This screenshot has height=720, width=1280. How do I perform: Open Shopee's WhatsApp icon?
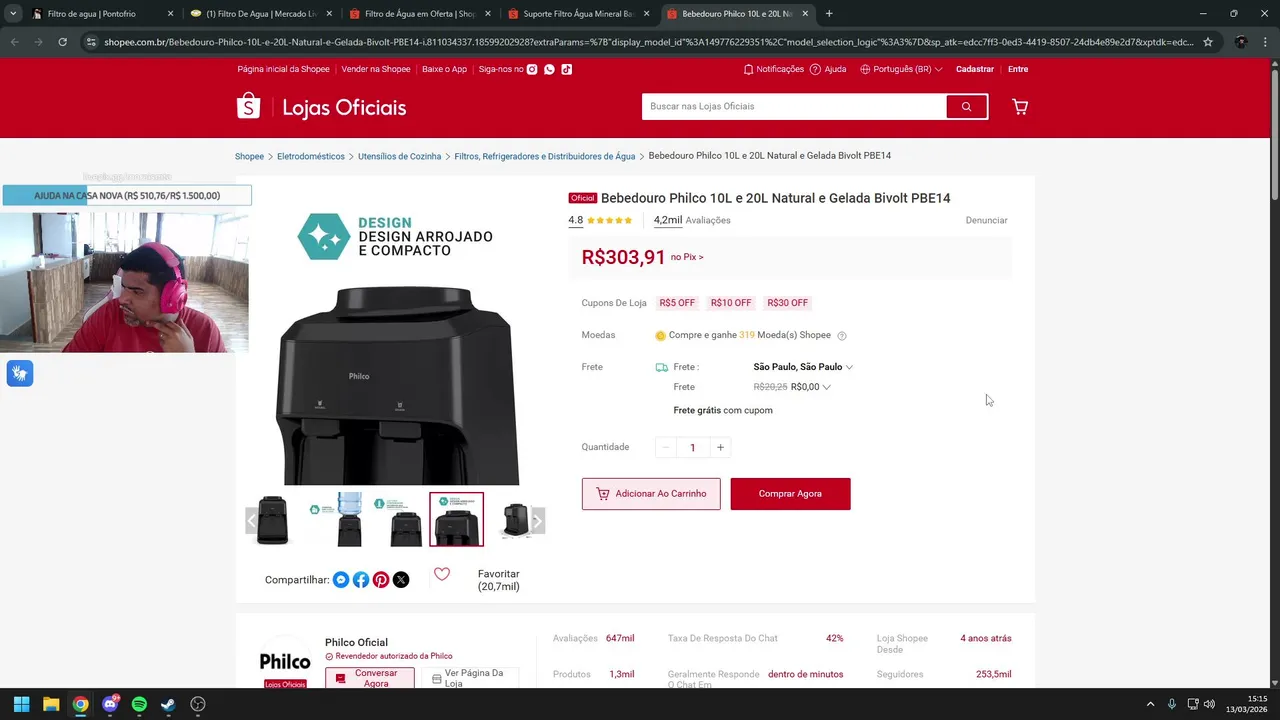coord(549,69)
